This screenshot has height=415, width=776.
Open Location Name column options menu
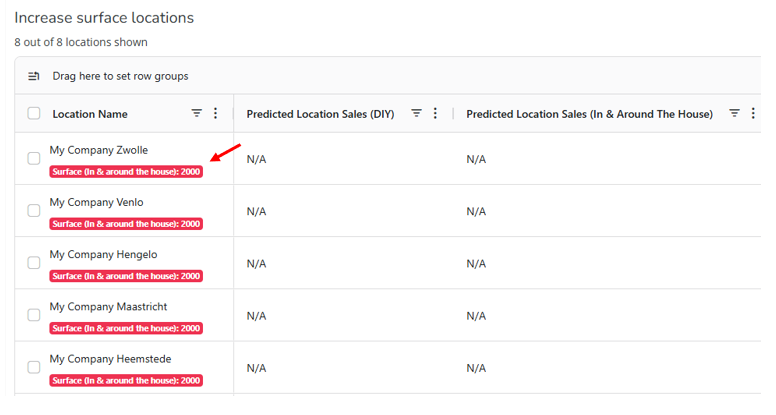(x=215, y=113)
